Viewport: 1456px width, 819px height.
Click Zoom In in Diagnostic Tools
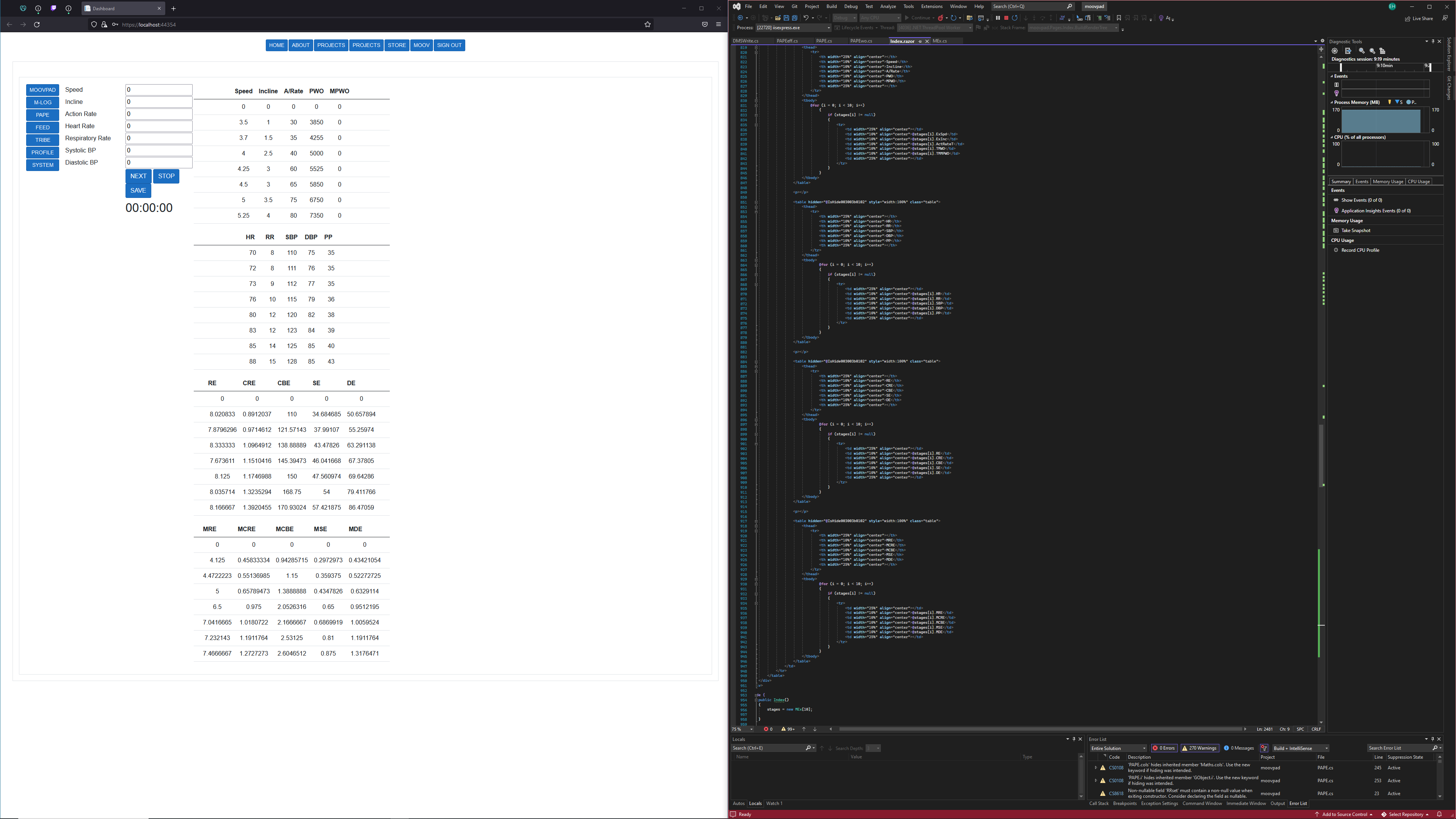point(1362,51)
